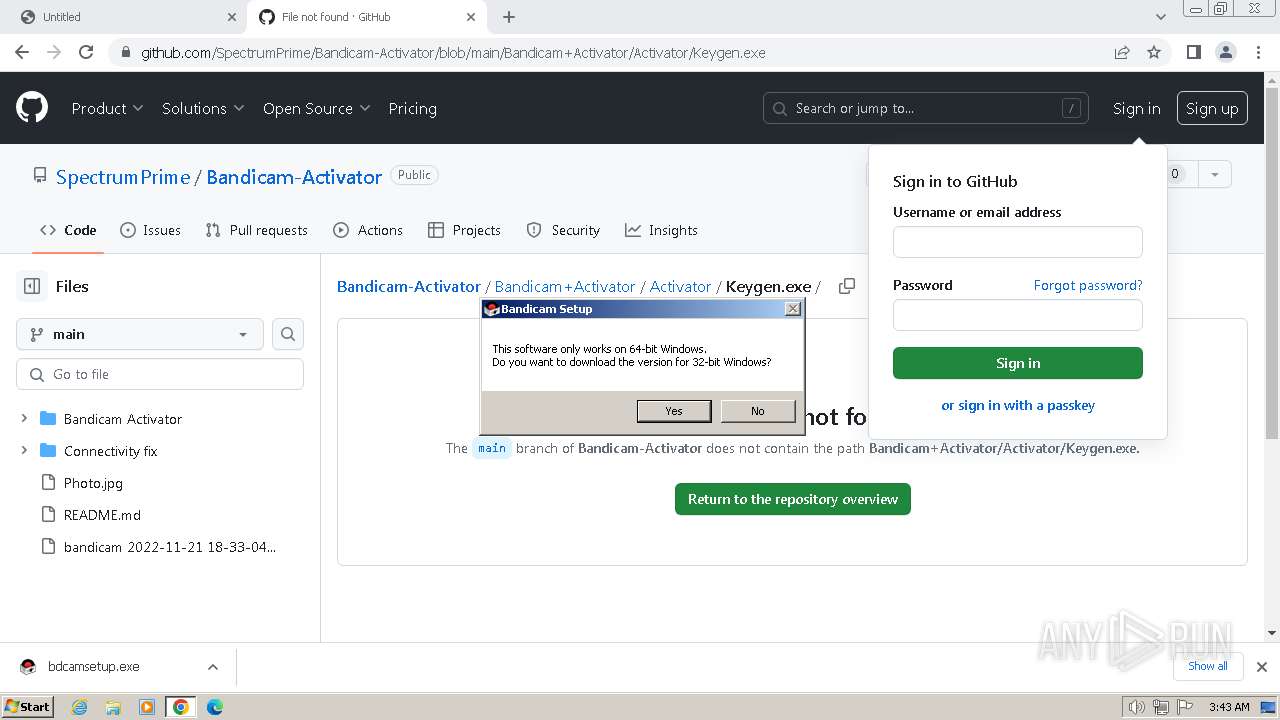Open the repository star dropdown arrow

[1214, 174]
